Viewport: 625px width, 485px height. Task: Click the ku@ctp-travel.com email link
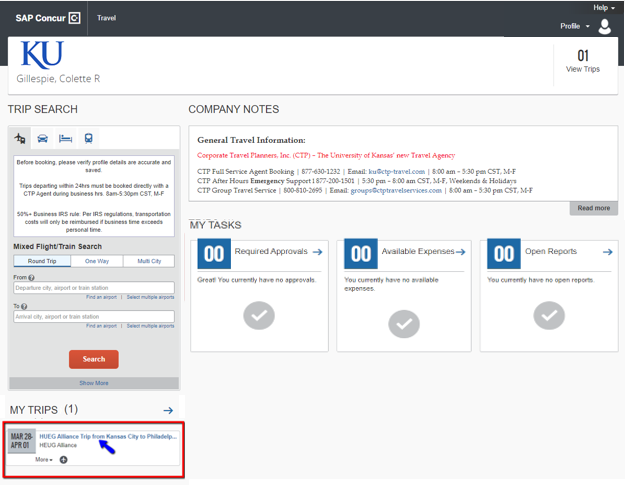[397, 172]
